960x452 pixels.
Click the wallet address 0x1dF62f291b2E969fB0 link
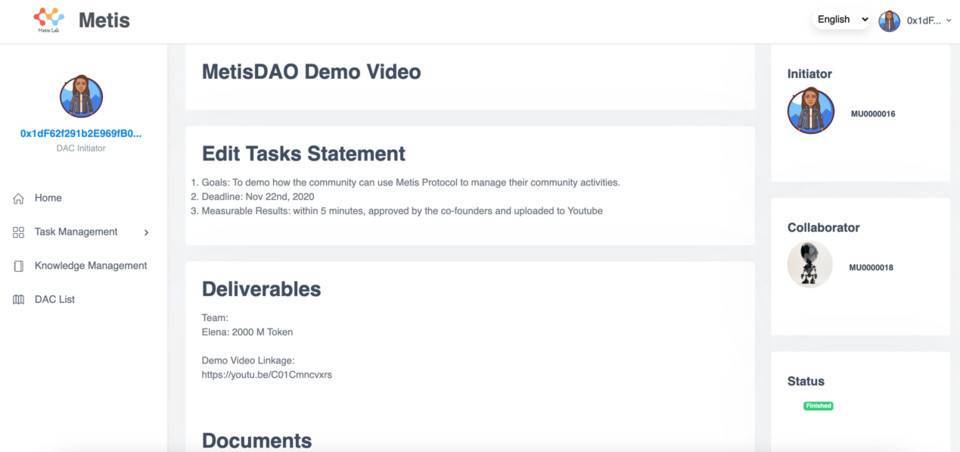pos(81,133)
